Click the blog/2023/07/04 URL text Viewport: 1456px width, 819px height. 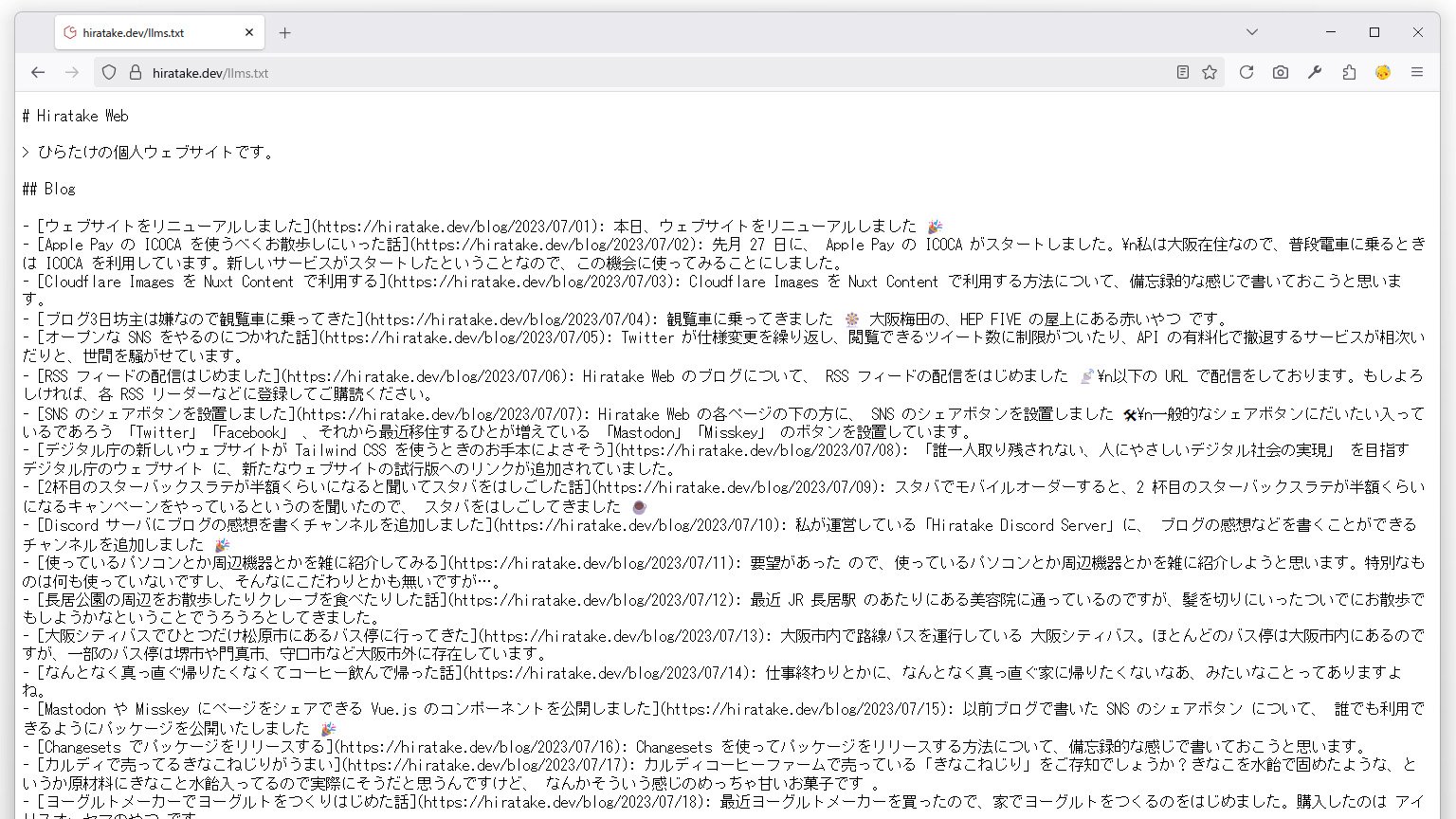click(x=512, y=319)
